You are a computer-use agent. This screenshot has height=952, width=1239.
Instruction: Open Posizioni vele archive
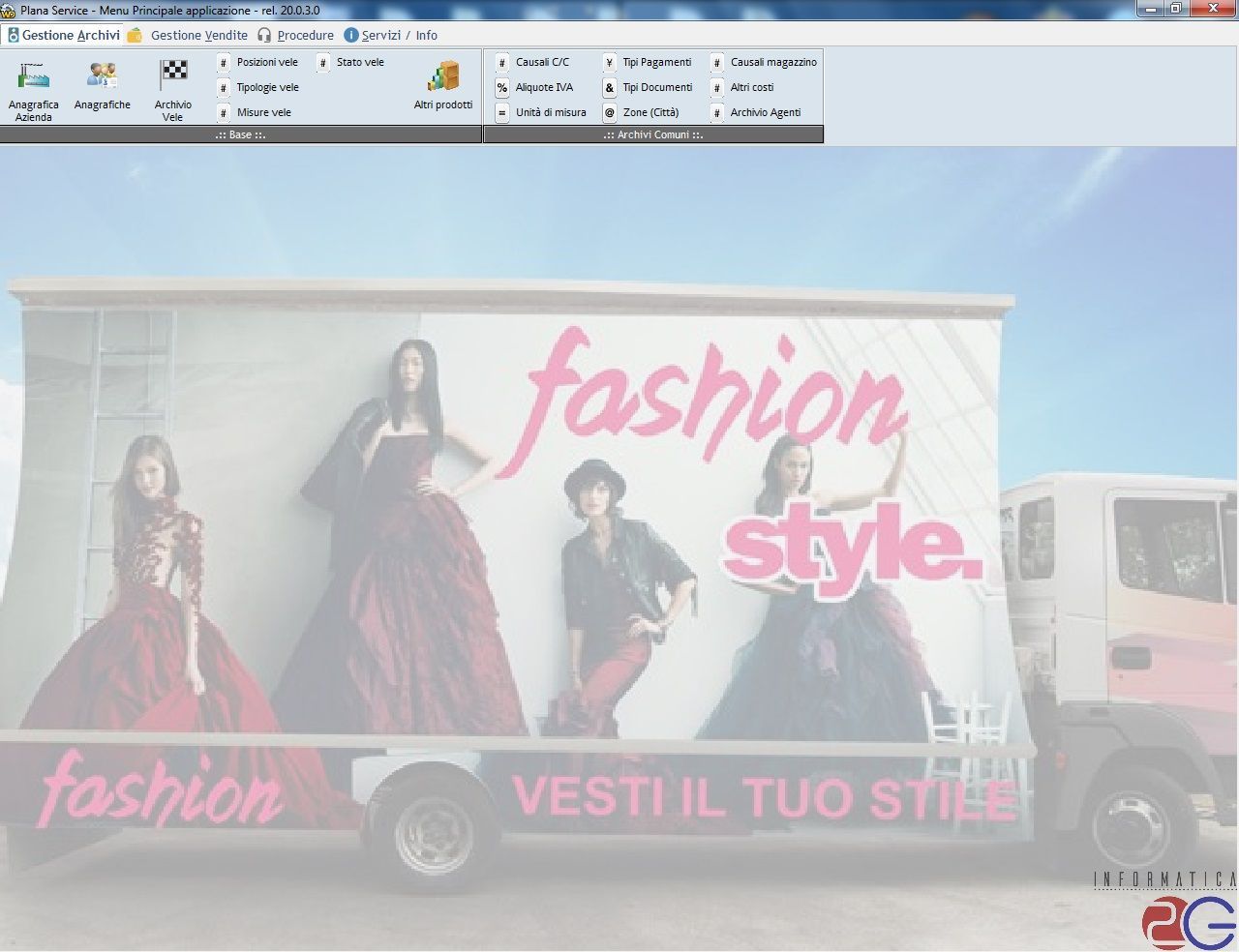pos(267,62)
